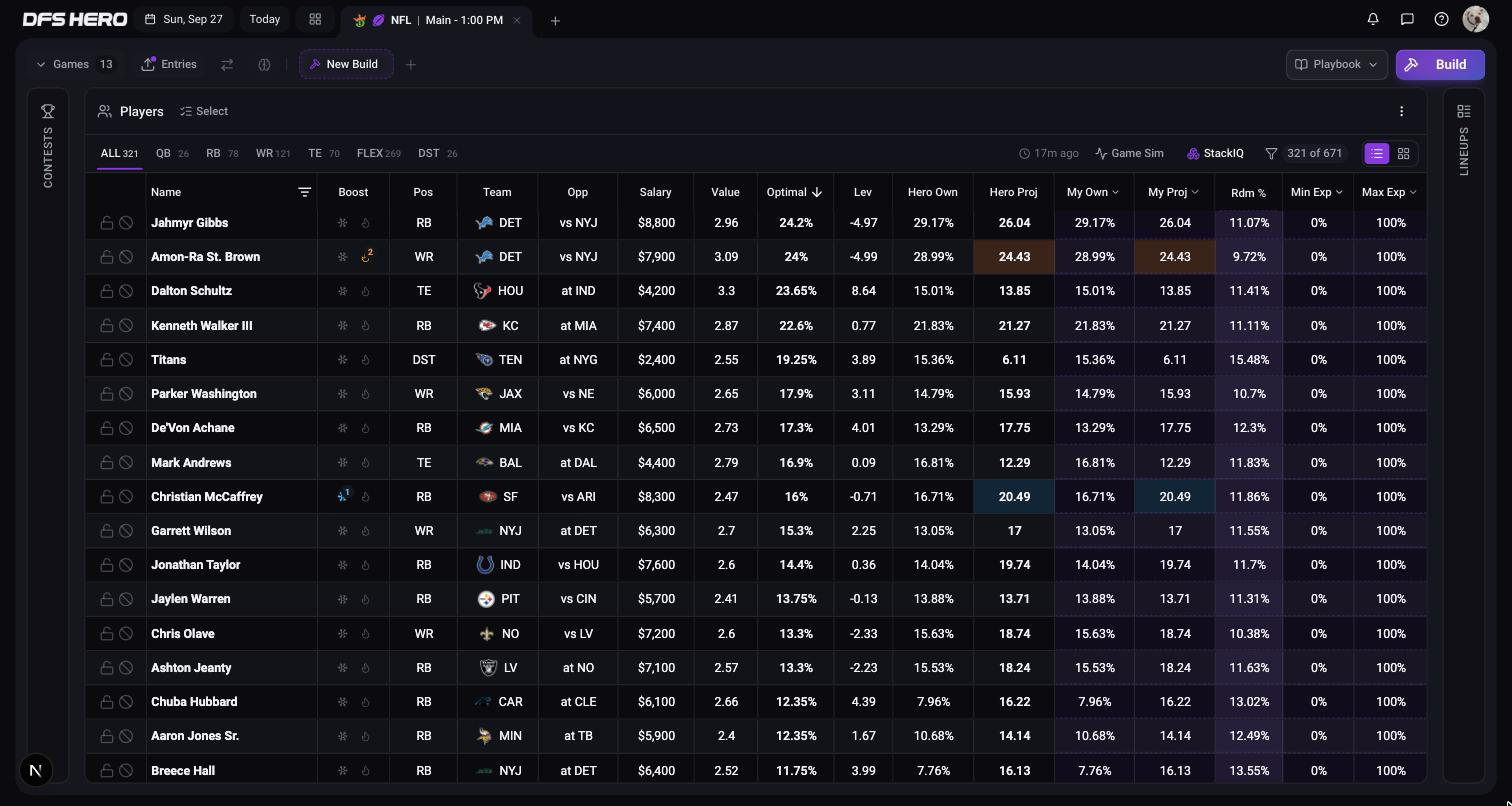The width and height of the screenshot is (1512, 806).
Task: Open the slate grid icon beside Today
Action: (315, 19)
